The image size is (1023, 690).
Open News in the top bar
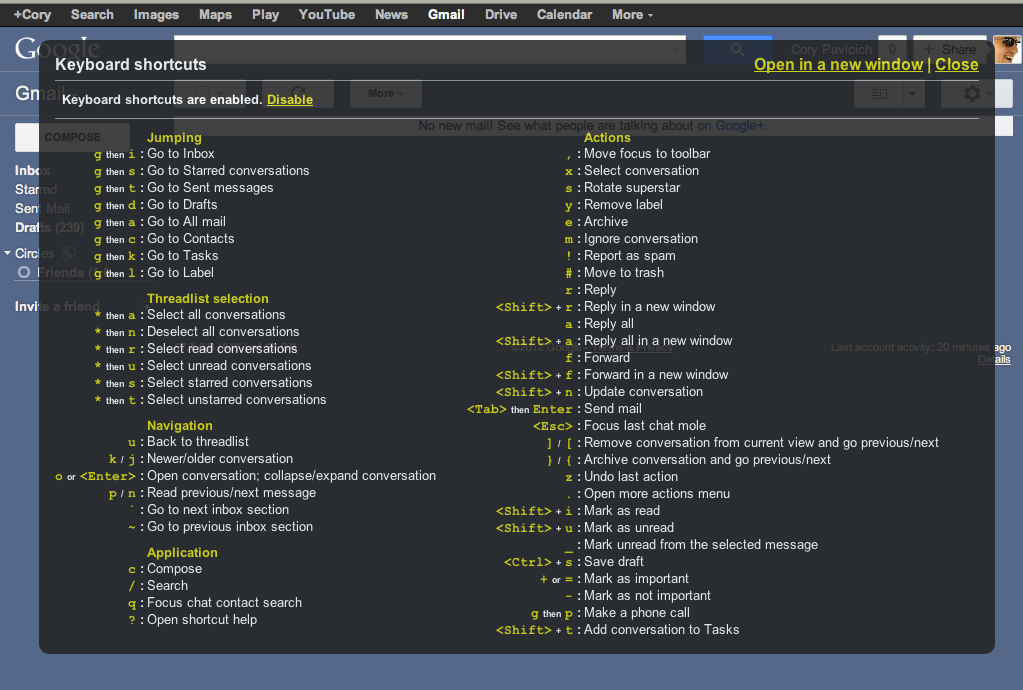(x=391, y=14)
